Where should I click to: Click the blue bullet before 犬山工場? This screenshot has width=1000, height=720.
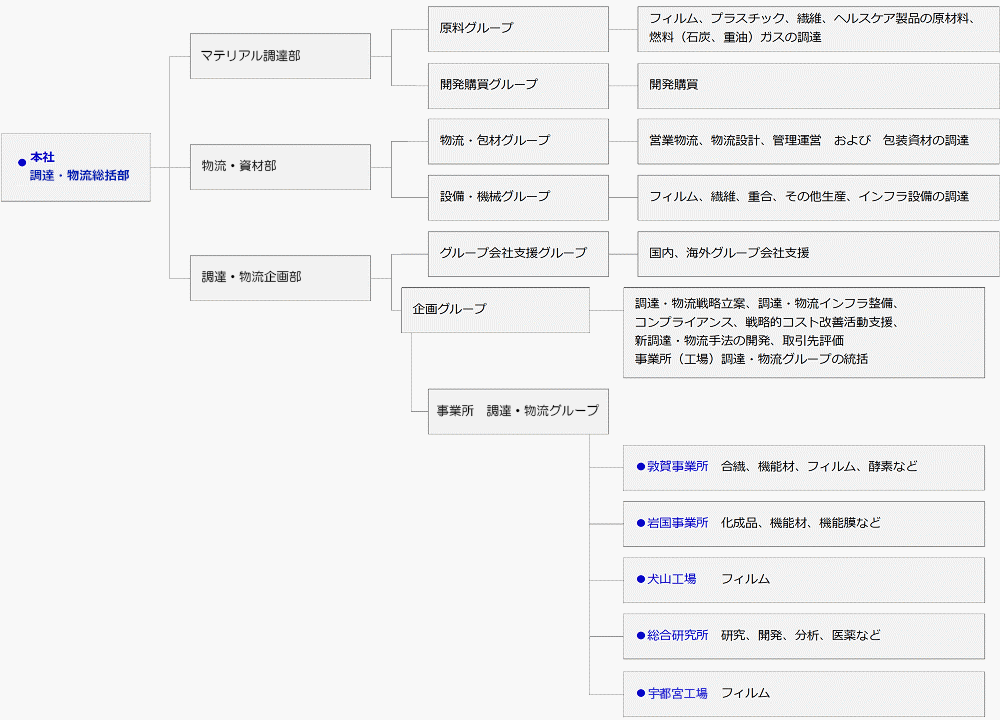[641, 579]
